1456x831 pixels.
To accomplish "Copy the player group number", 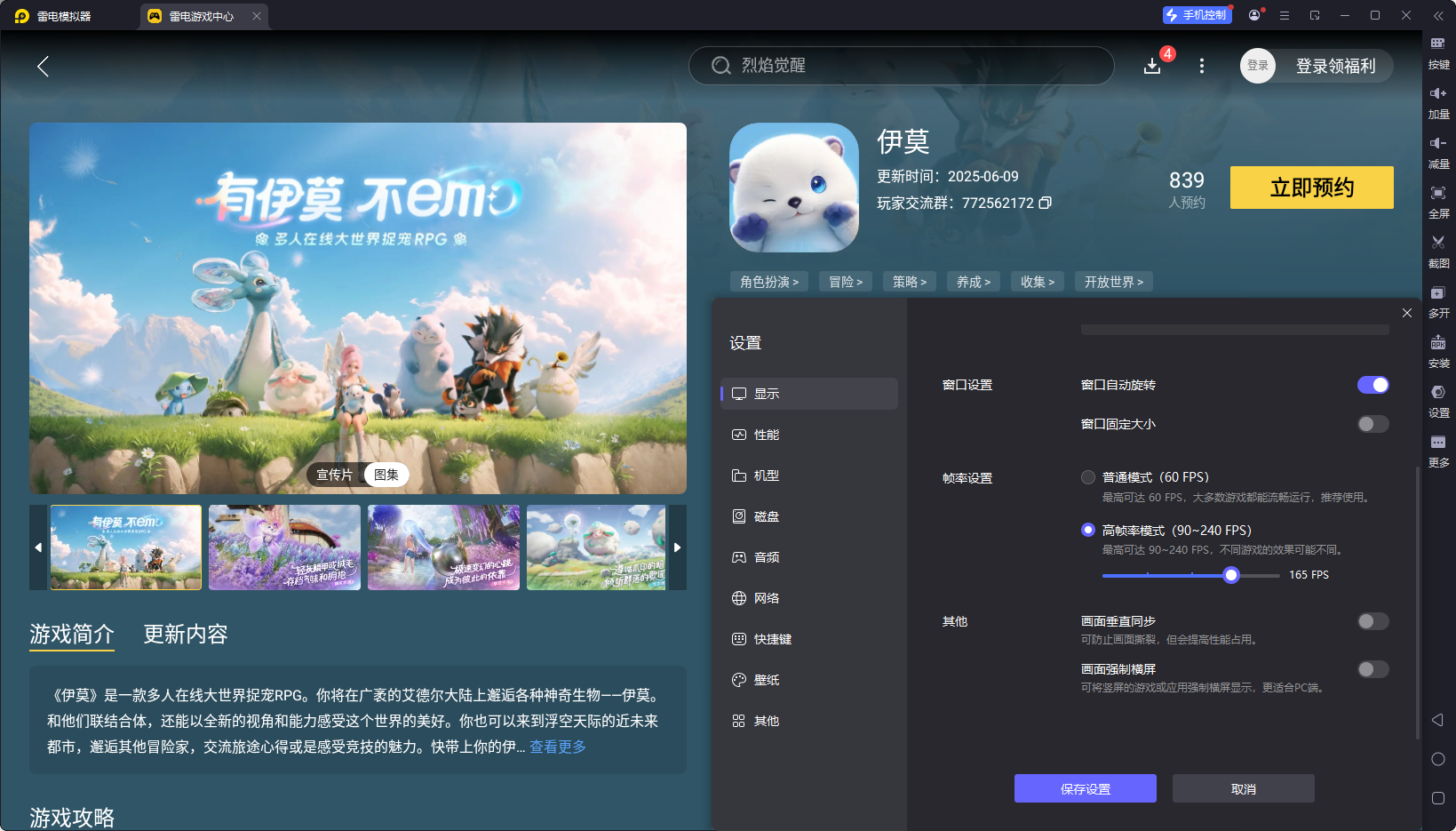I will click(1046, 203).
